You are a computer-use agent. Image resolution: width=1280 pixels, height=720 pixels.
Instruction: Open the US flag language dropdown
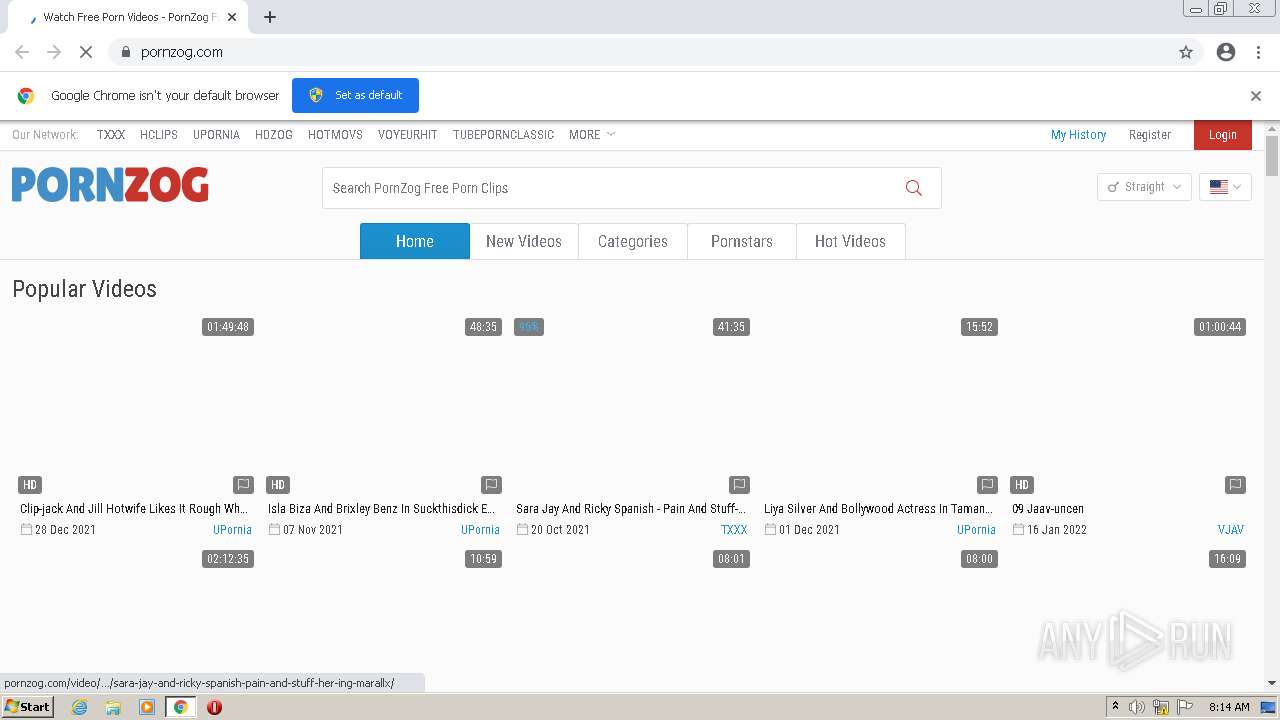pos(1225,187)
